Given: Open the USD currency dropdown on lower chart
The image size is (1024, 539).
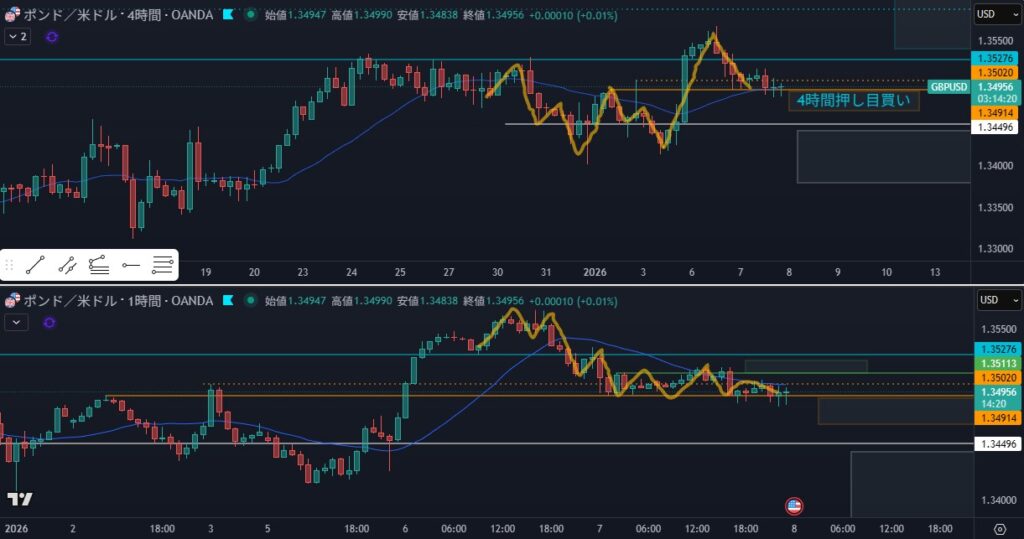Looking at the screenshot, I should [997, 300].
